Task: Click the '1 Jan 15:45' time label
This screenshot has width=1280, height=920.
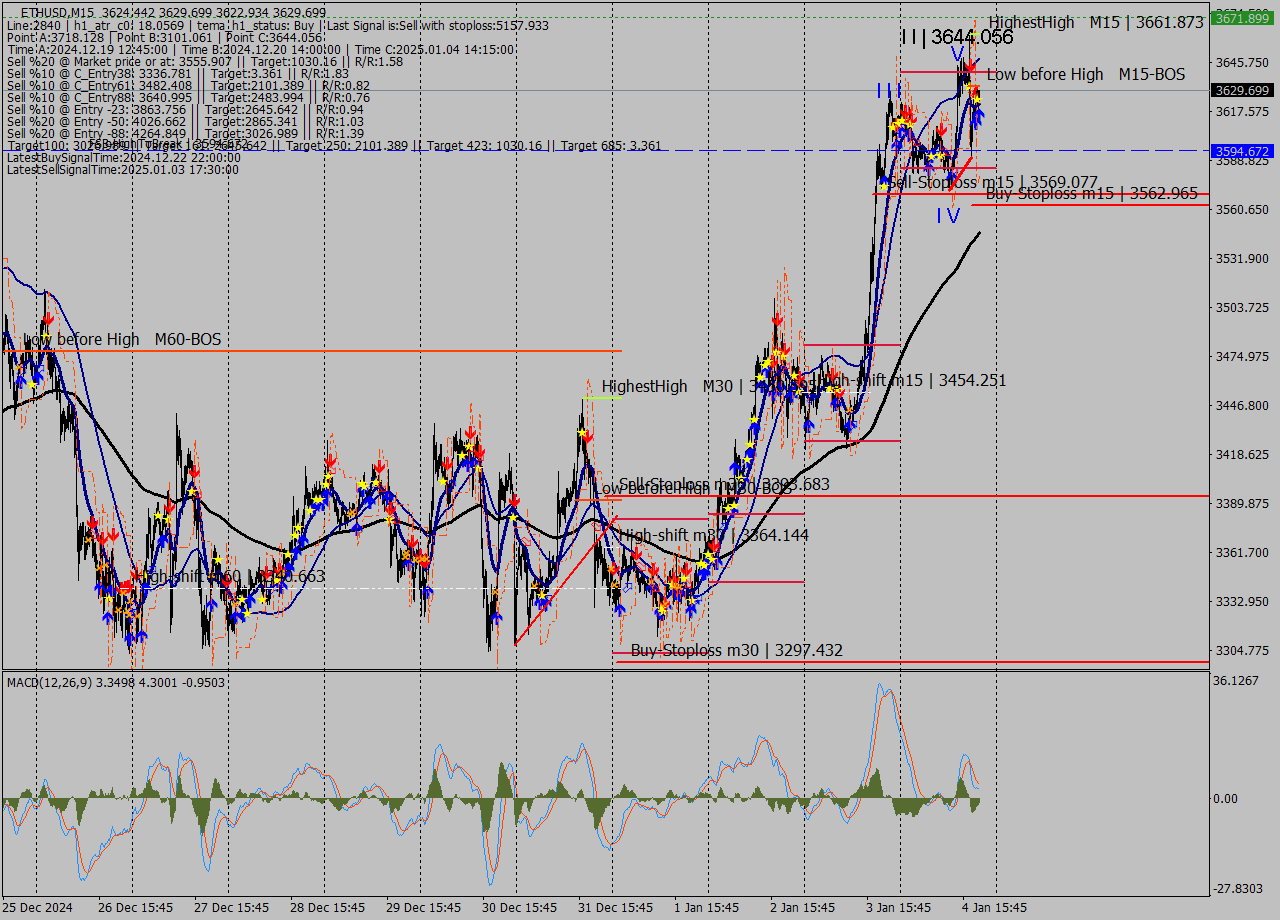Action: [706, 907]
